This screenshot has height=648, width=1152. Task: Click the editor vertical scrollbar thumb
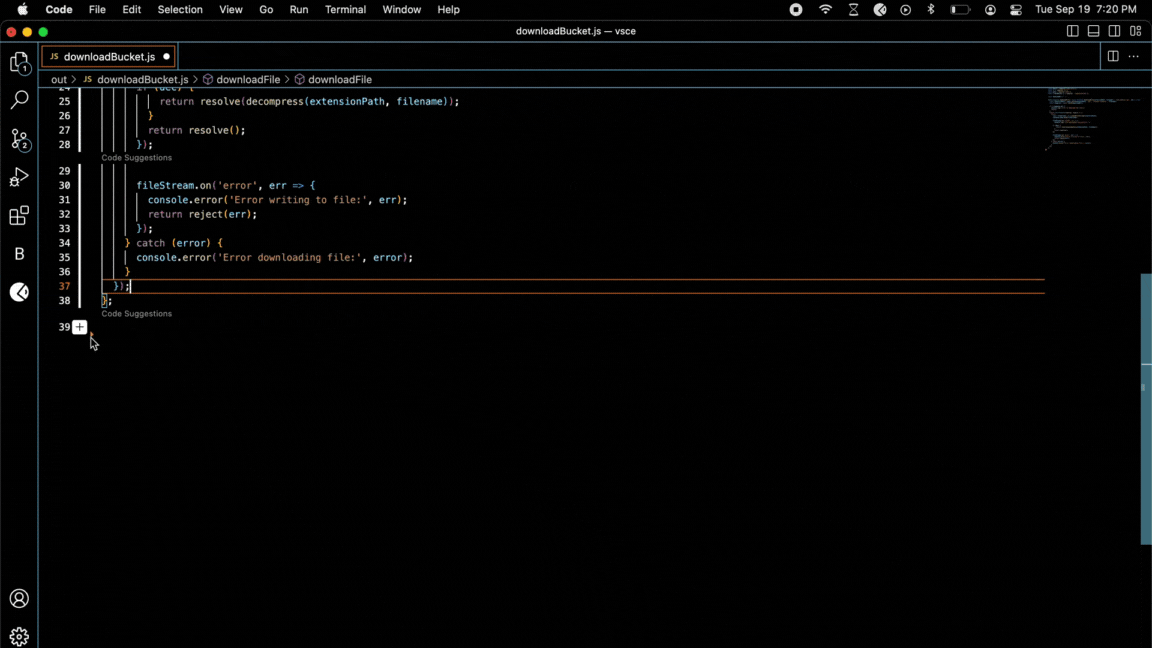click(x=1146, y=409)
